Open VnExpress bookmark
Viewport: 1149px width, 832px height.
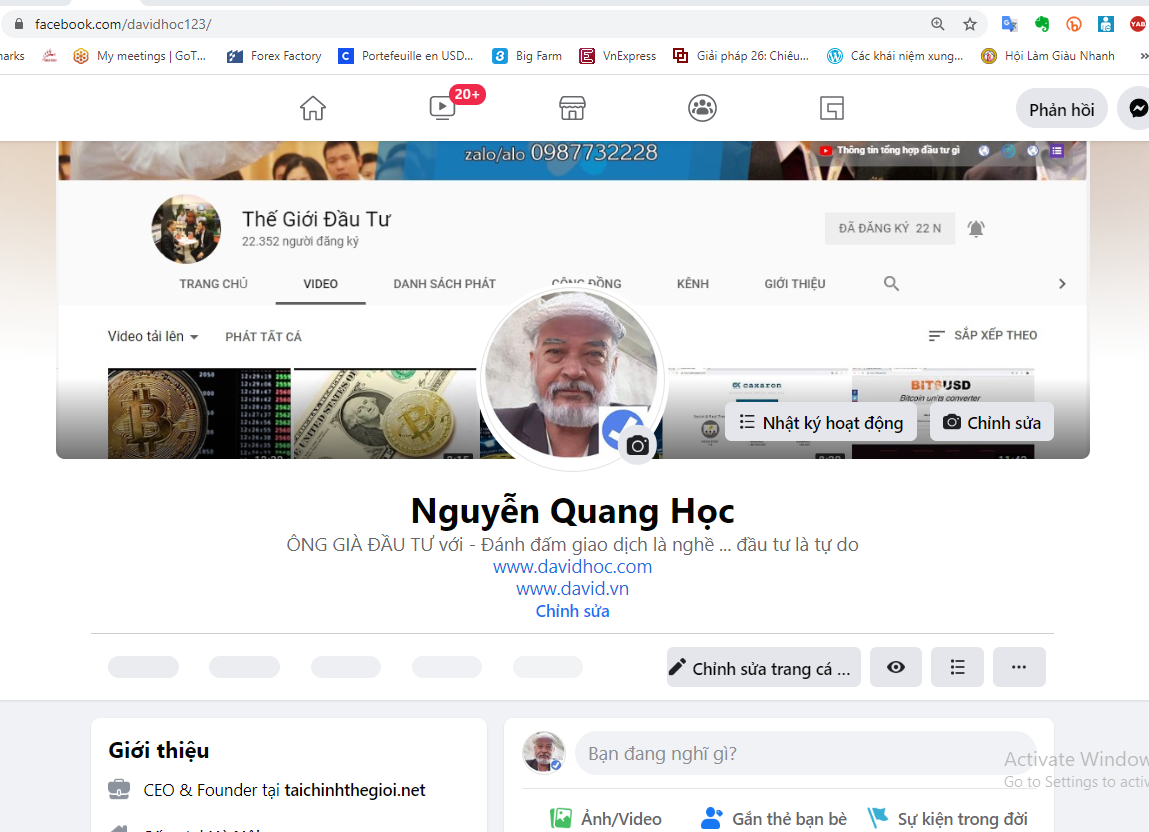[617, 56]
